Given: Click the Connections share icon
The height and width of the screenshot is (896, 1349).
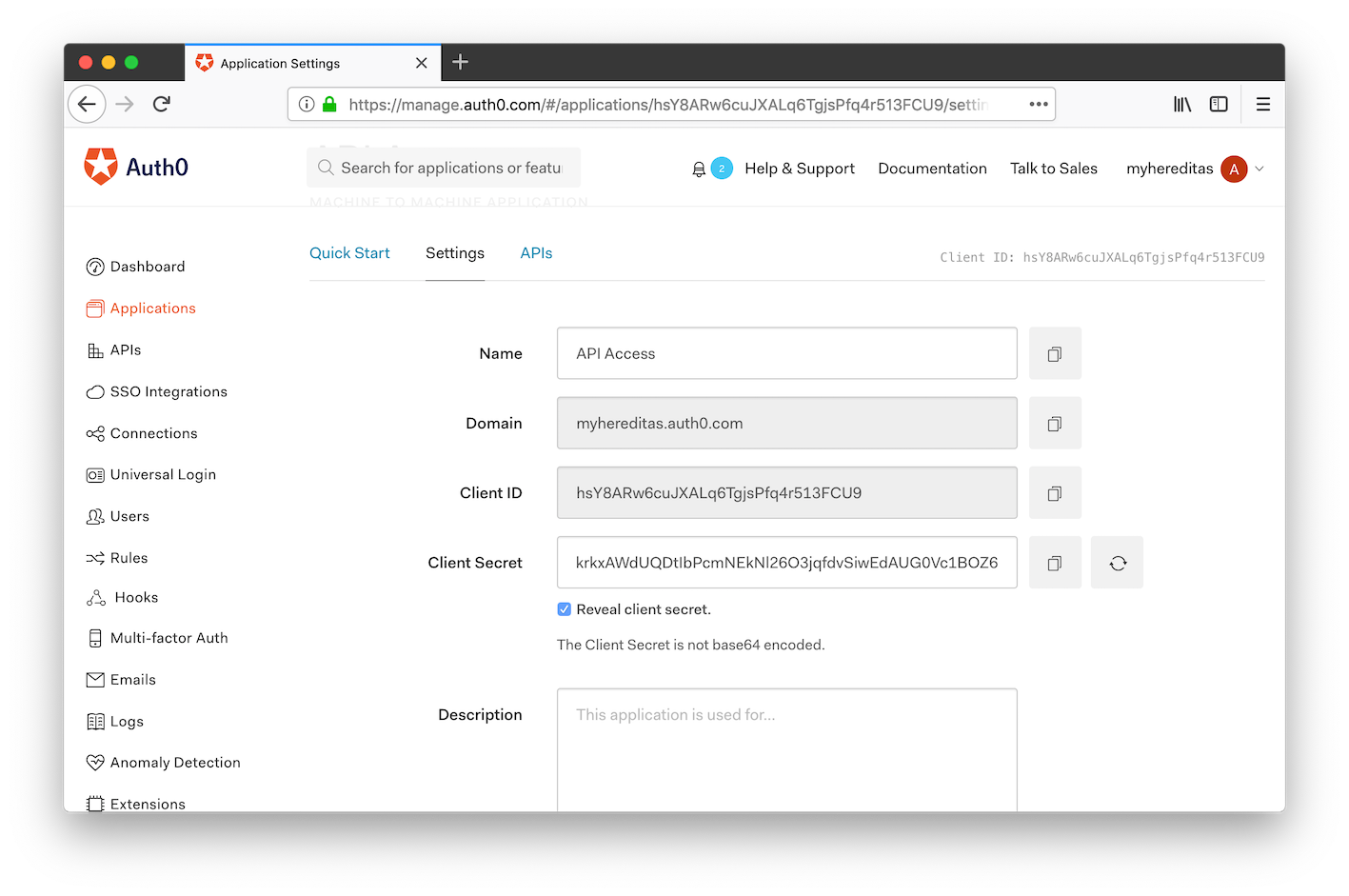Looking at the screenshot, I should tap(95, 433).
